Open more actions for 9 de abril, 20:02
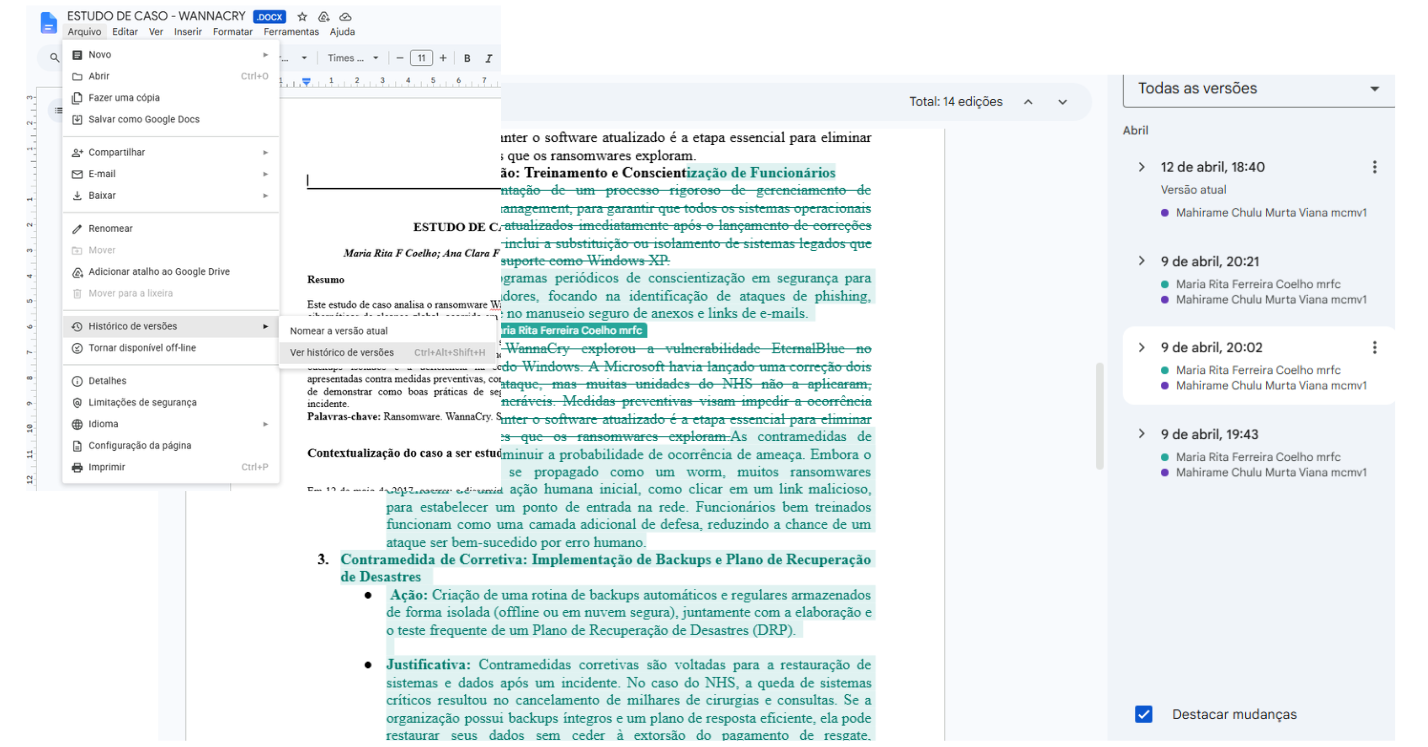 1375,347
